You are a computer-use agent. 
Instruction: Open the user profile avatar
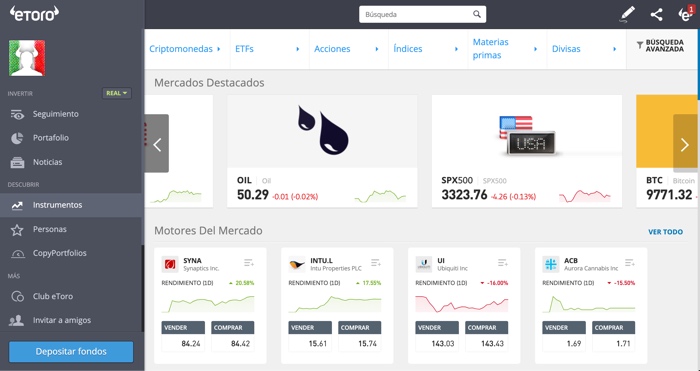click(27, 58)
